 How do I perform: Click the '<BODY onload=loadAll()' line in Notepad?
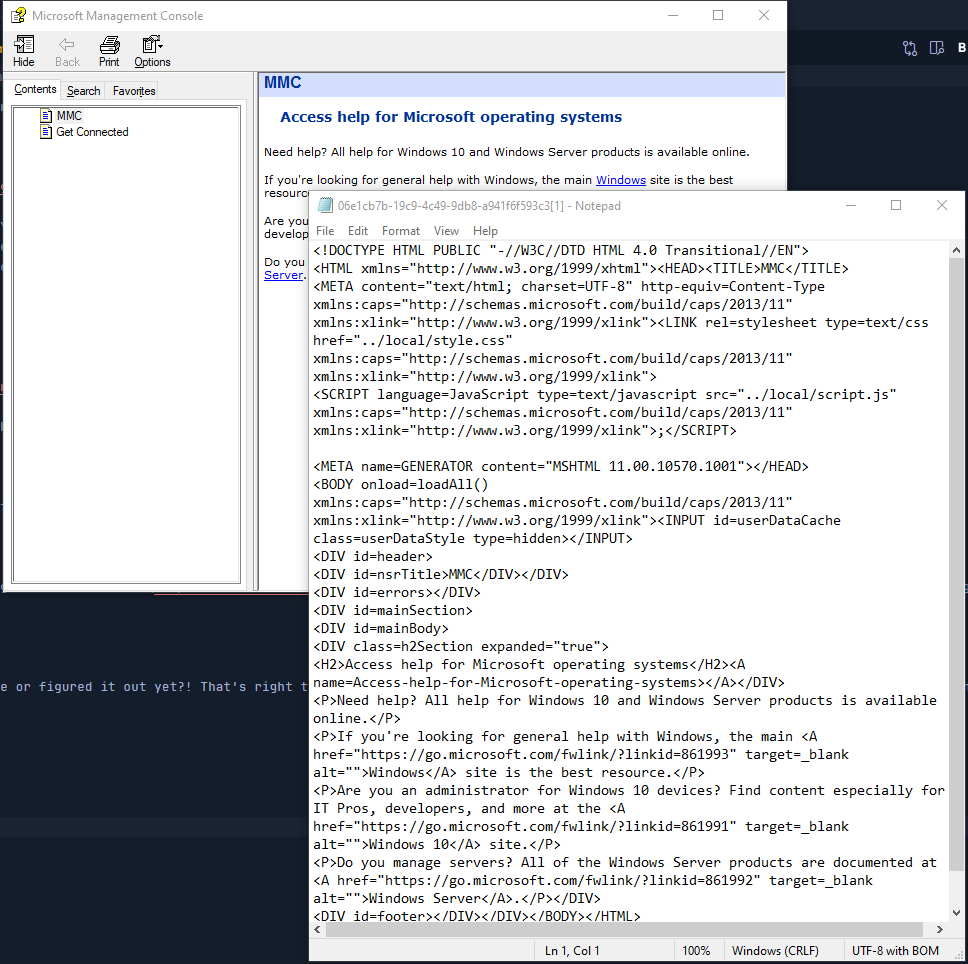point(401,484)
